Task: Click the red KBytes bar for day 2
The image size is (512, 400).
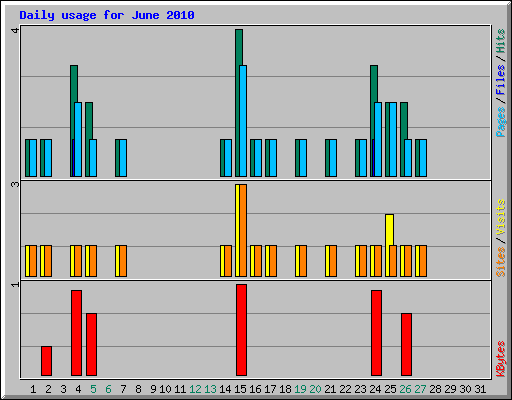Action: click(x=46, y=361)
